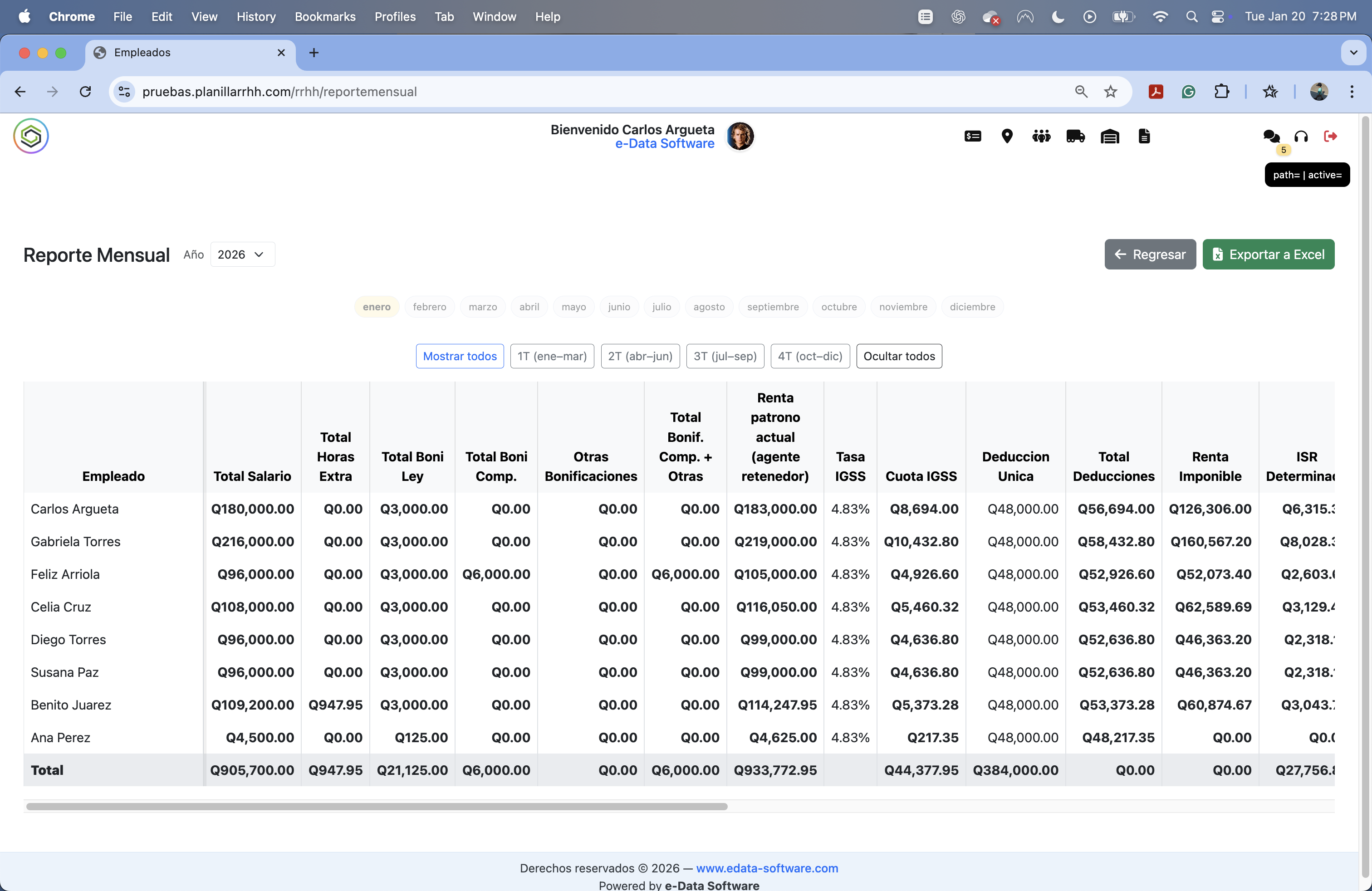Viewport: 1372px width, 891px height.
Task: Click the Regresar button
Action: tap(1150, 254)
